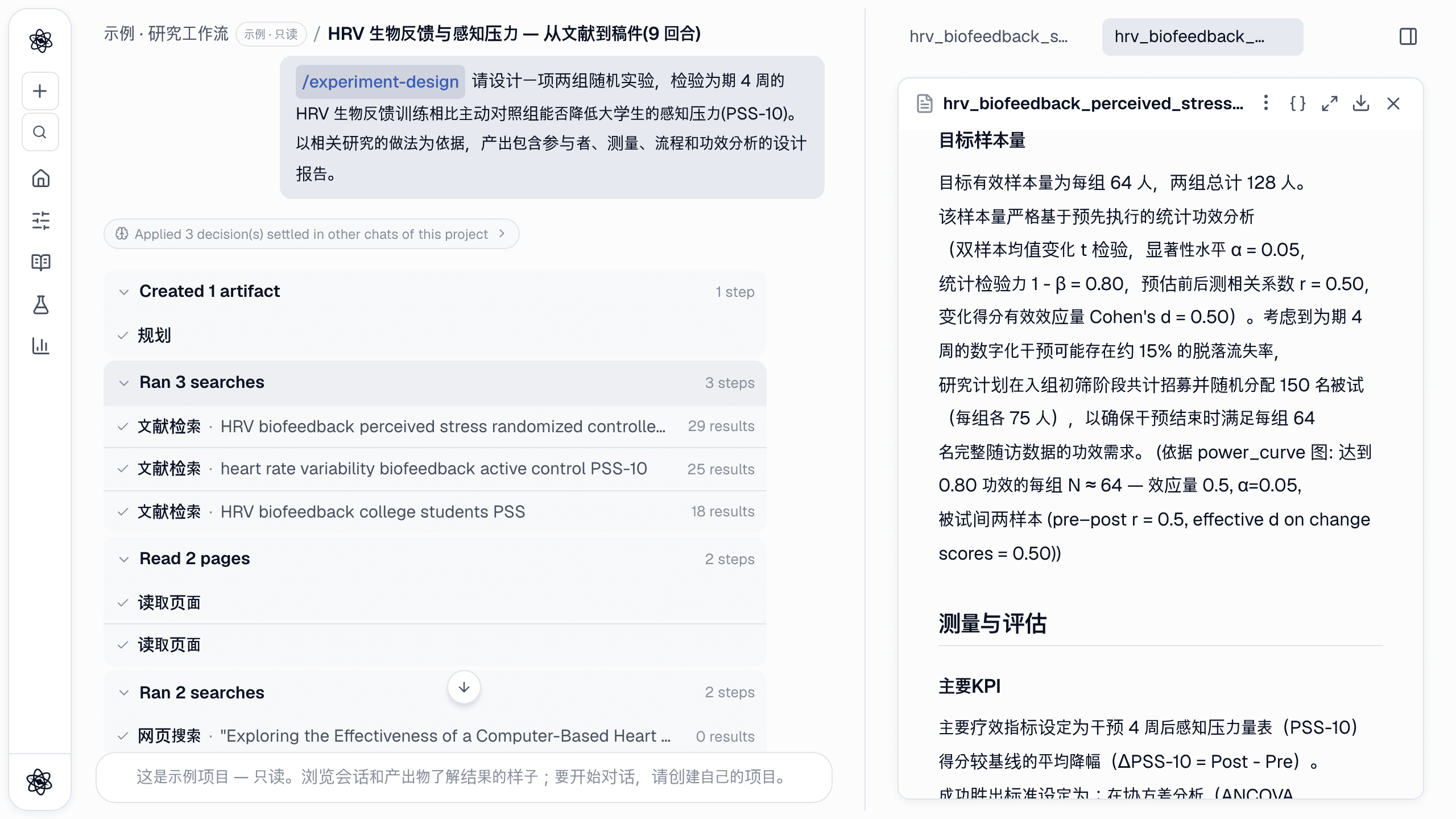Screen dimensions: 1456x819
Task: View artifact source with braces icon
Action: click(x=1298, y=103)
